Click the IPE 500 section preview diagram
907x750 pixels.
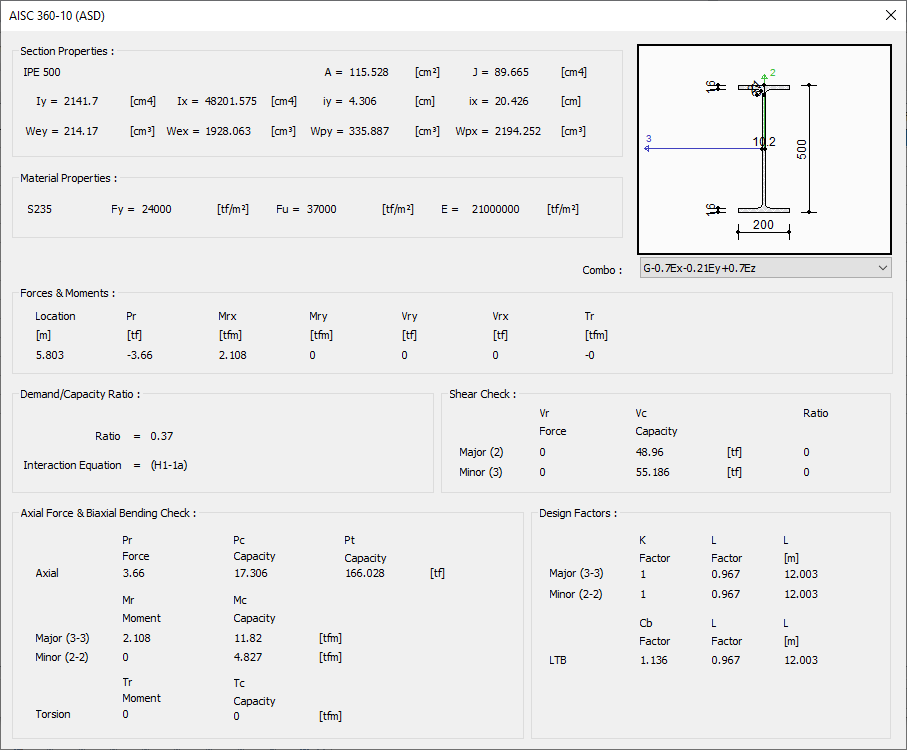763,148
